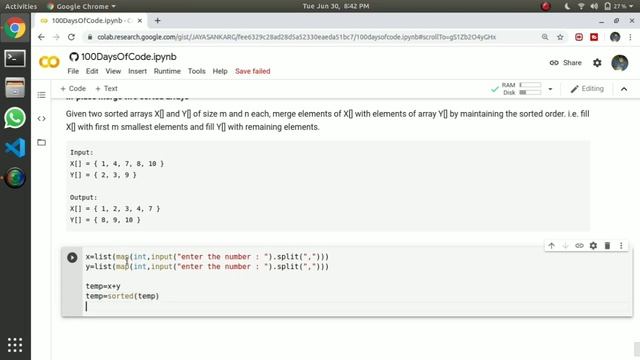Image resolution: width=640 pixels, height=360 pixels.
Task: Open cell more-options menu
Action: [621, 246]
